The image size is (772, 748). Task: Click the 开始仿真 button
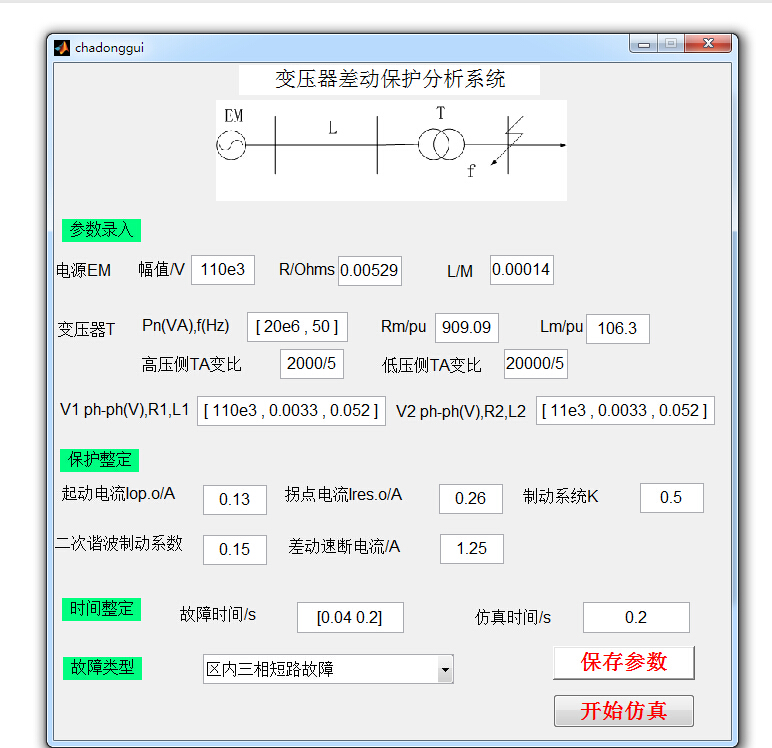point(624,711)
